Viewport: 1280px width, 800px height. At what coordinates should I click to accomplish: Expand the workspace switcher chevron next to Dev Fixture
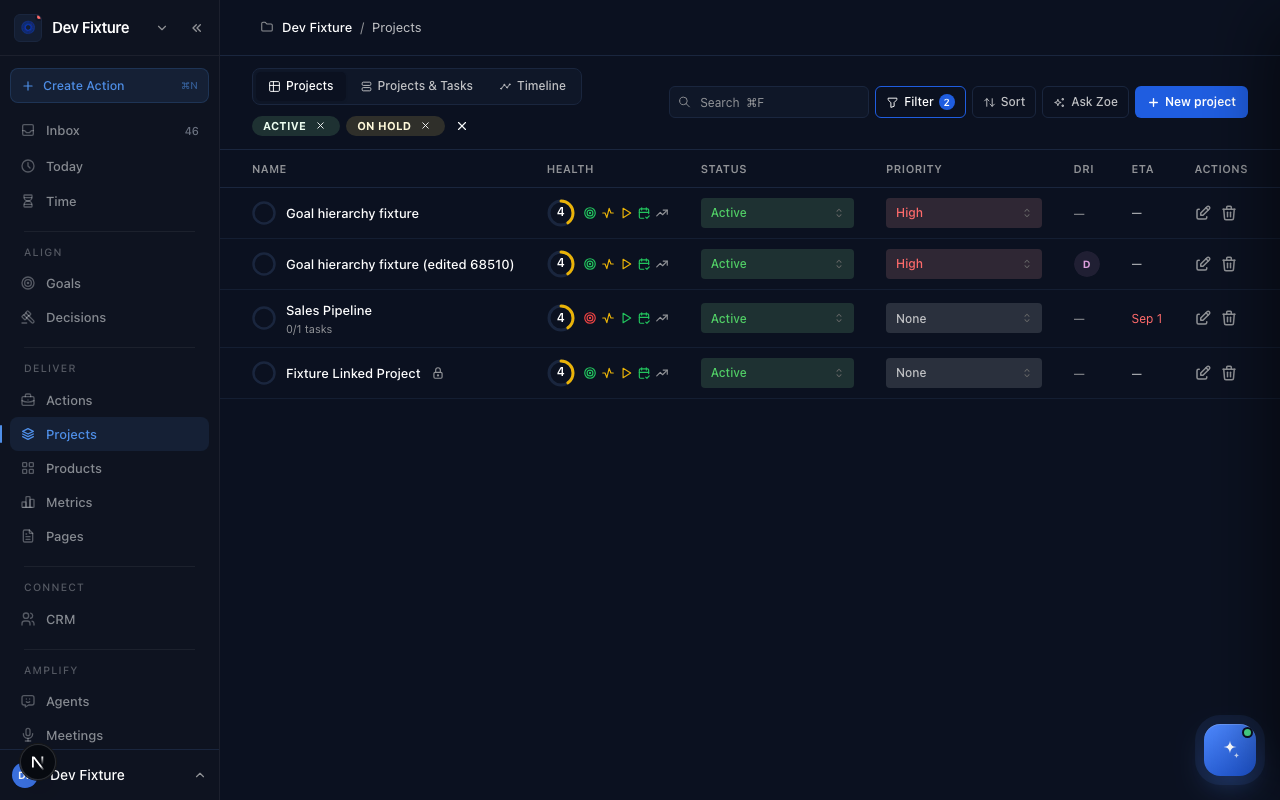(x=162, y=28)
